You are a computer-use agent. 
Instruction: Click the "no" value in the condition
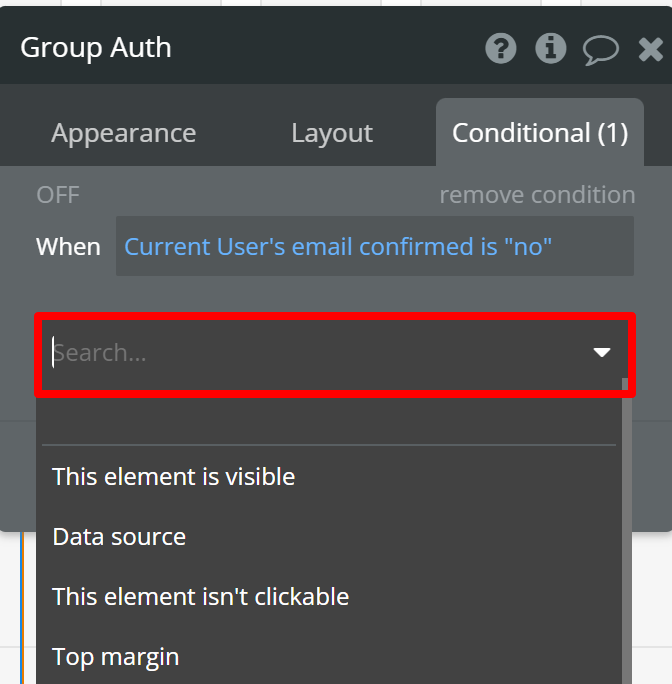(x=528, y=246)
